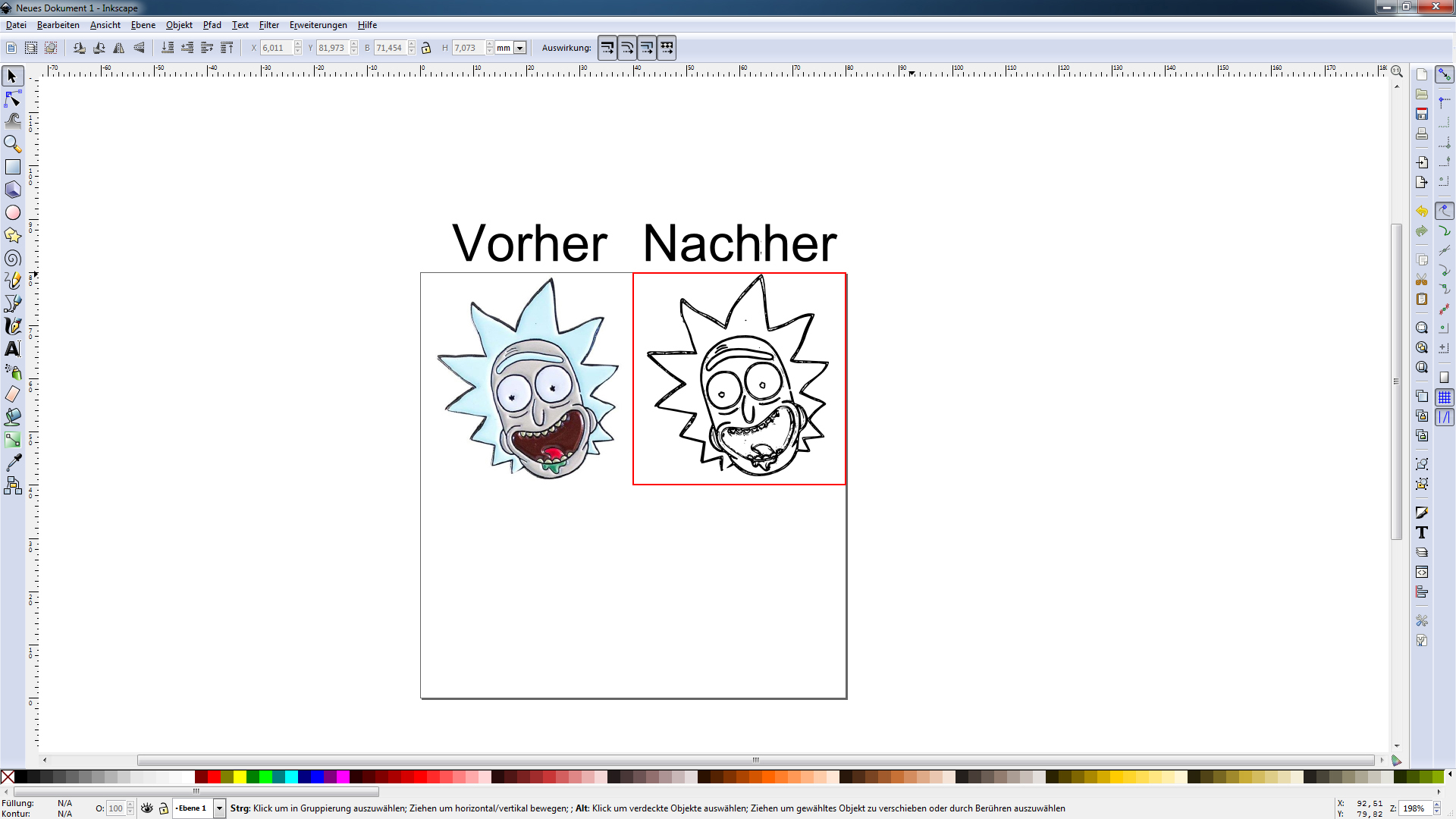Select the Pencil freehand tool
Image resolution: width=1456 pixels, height=819 pixels.
(x=12, y=281)
